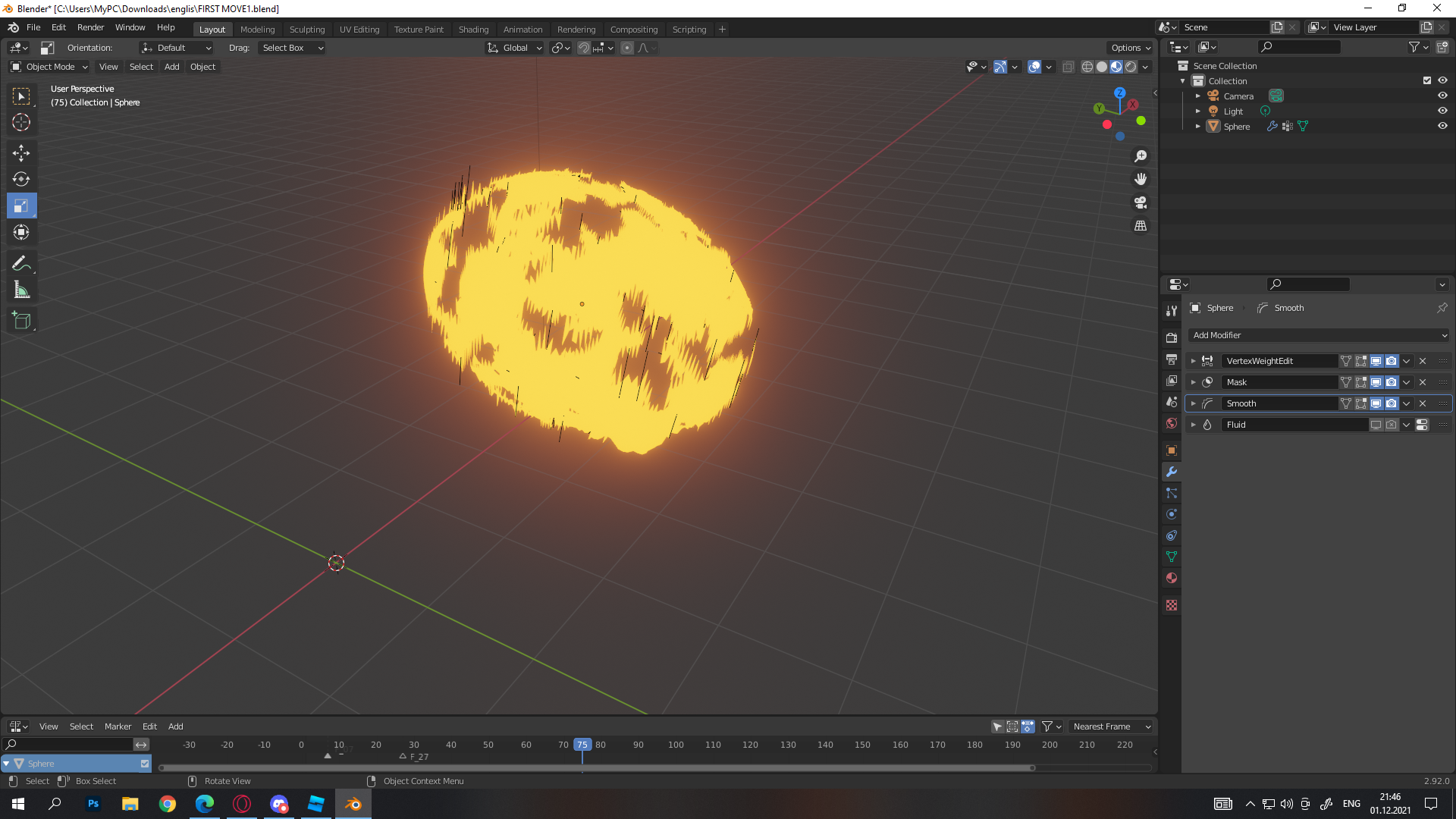The width and height of the screenshot is (1456, 819).
Task: Expand the Fluid modifier panel
Action: coord(1193,425)
